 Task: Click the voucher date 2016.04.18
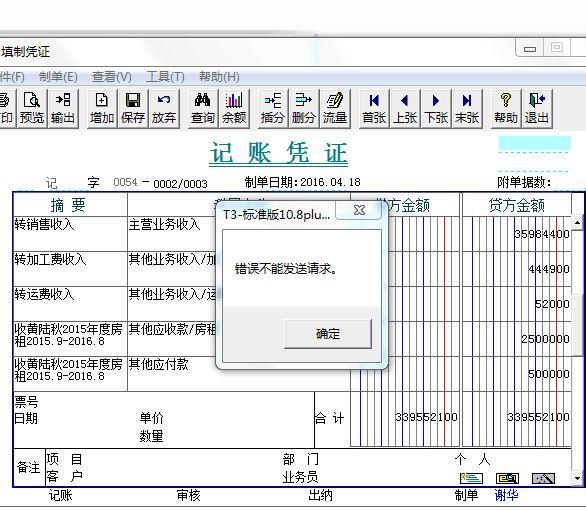330,182
